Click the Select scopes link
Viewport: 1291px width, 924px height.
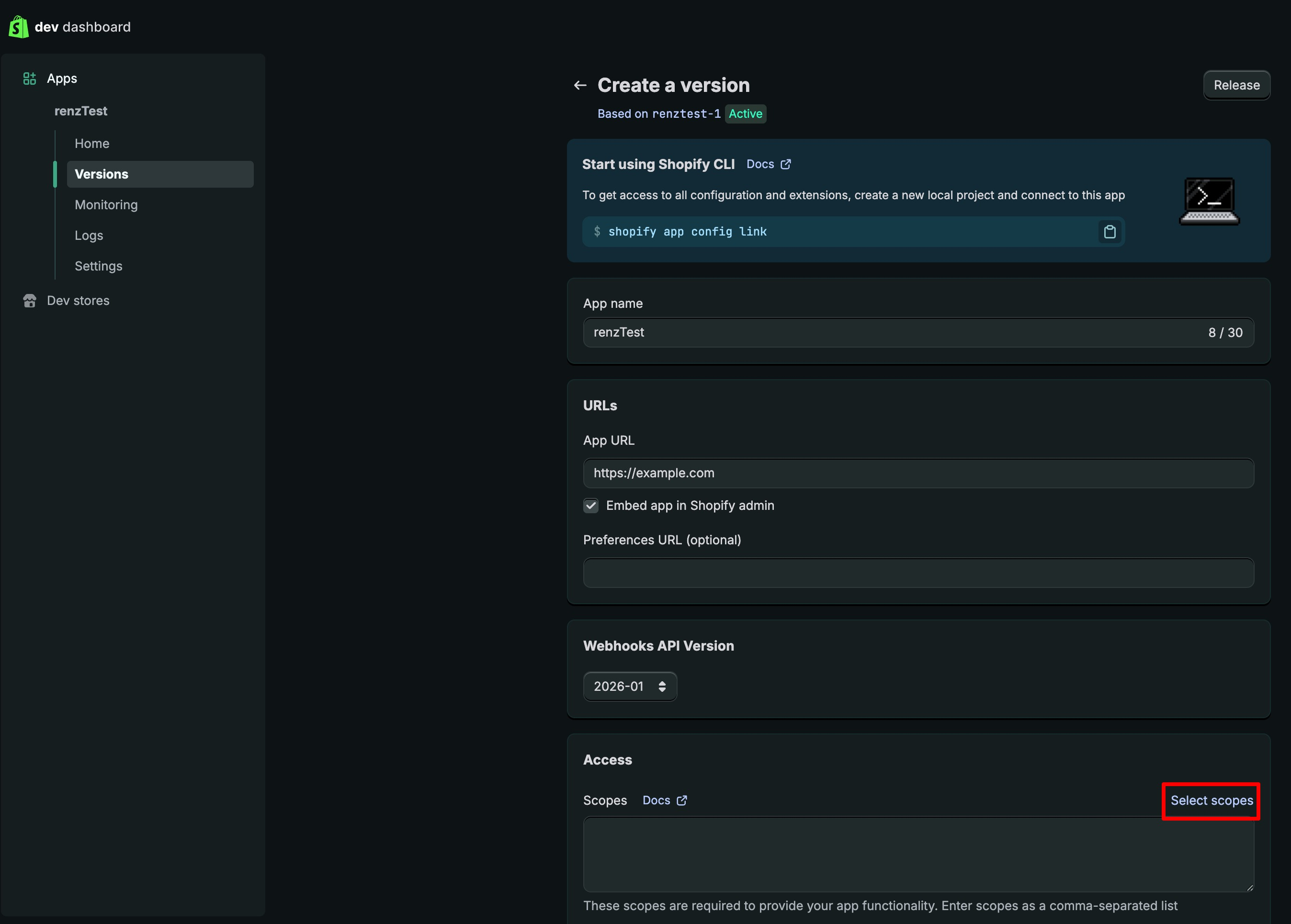pyautogui.click(x=1212, y=800)
